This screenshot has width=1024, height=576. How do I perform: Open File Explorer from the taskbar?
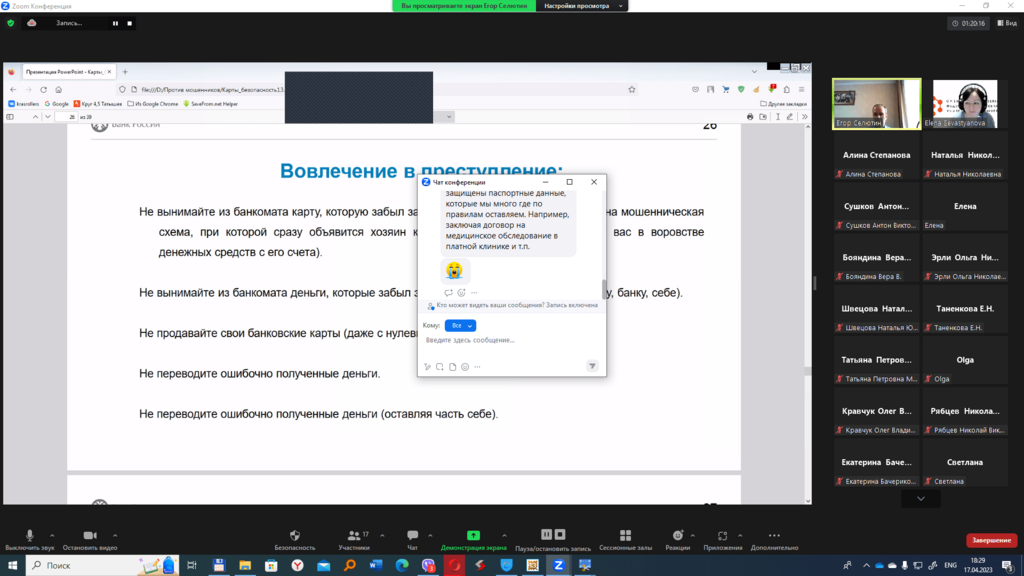point(245,566)
